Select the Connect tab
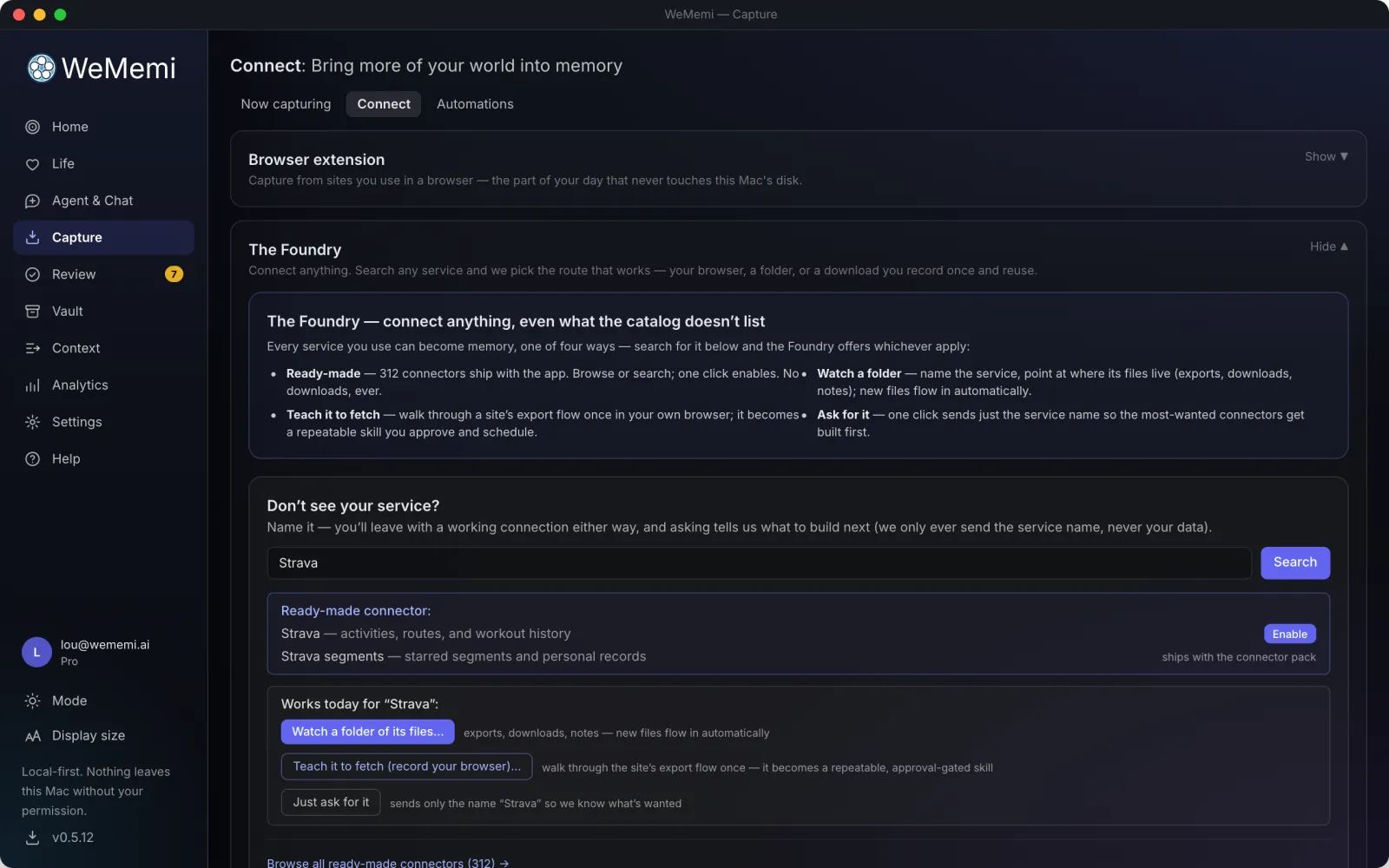1389x868 pixels. click(384, 104)
